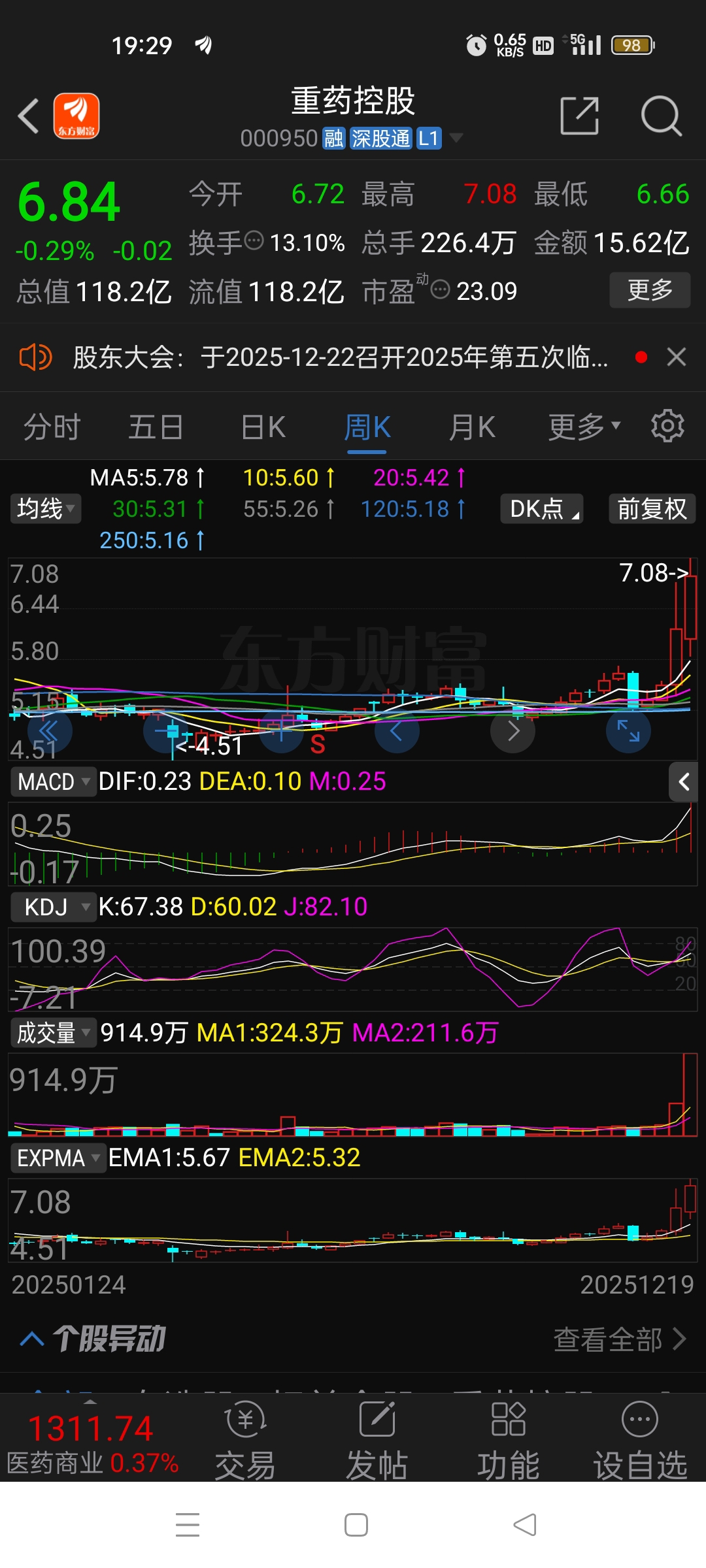
Task: Switch to 月K tab
Action: (472, 427)
